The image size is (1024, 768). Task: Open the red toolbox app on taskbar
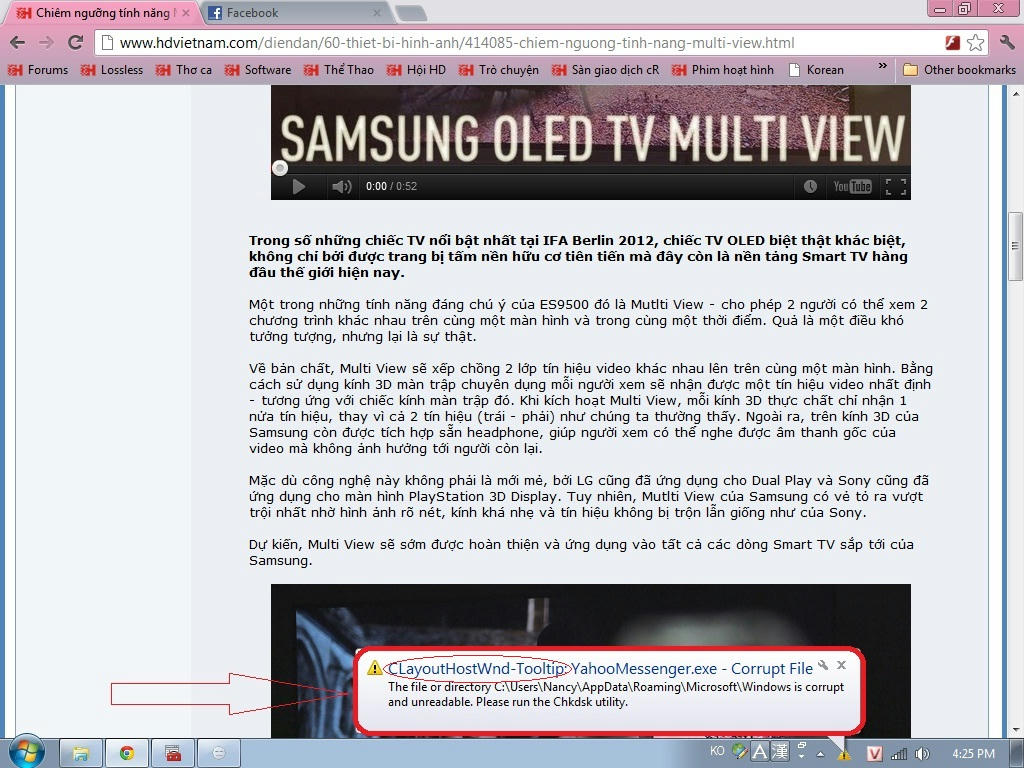pyautogui.click(x=172, y=754)
